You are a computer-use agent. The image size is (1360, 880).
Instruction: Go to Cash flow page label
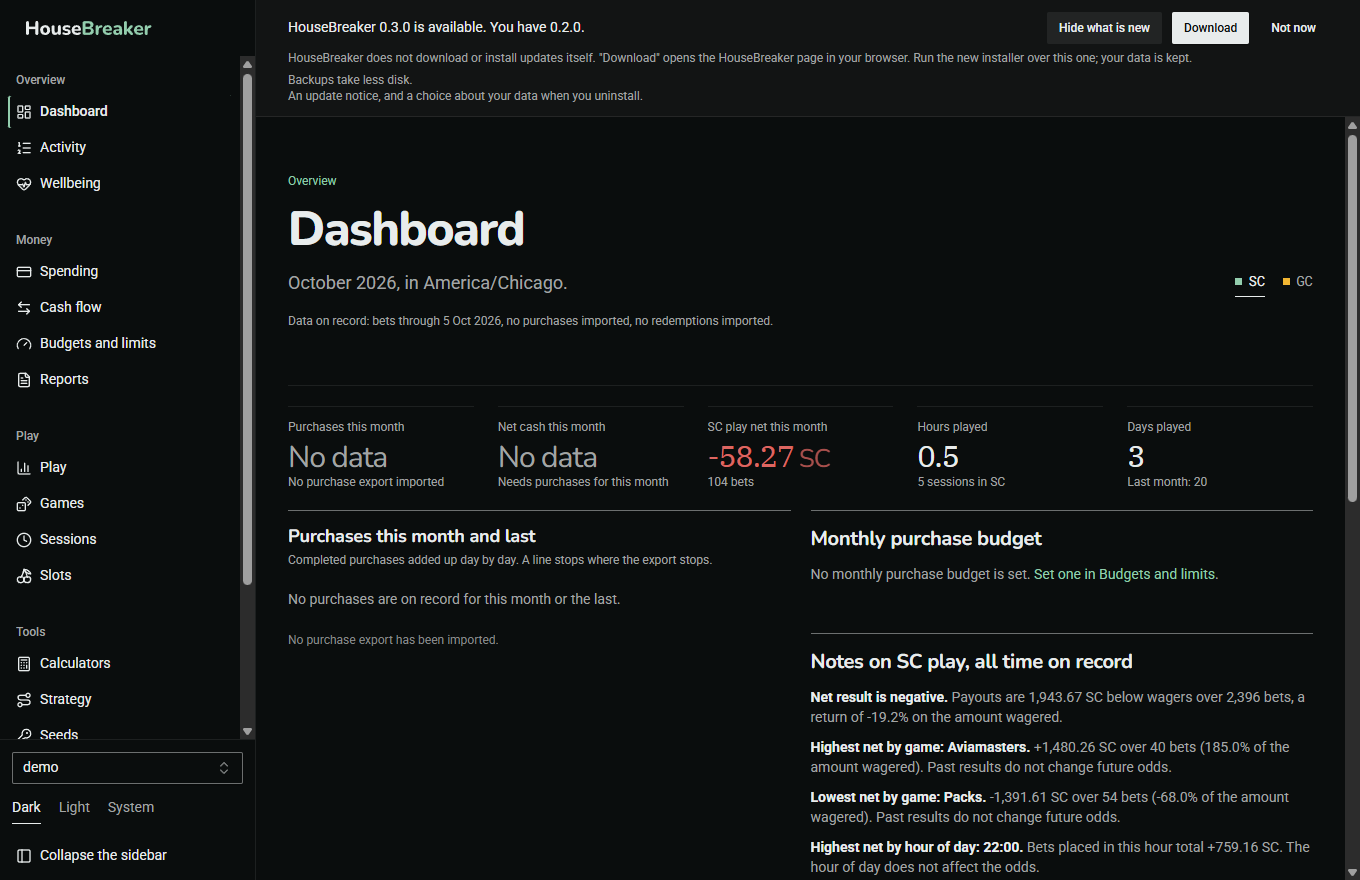coord(71,307)
